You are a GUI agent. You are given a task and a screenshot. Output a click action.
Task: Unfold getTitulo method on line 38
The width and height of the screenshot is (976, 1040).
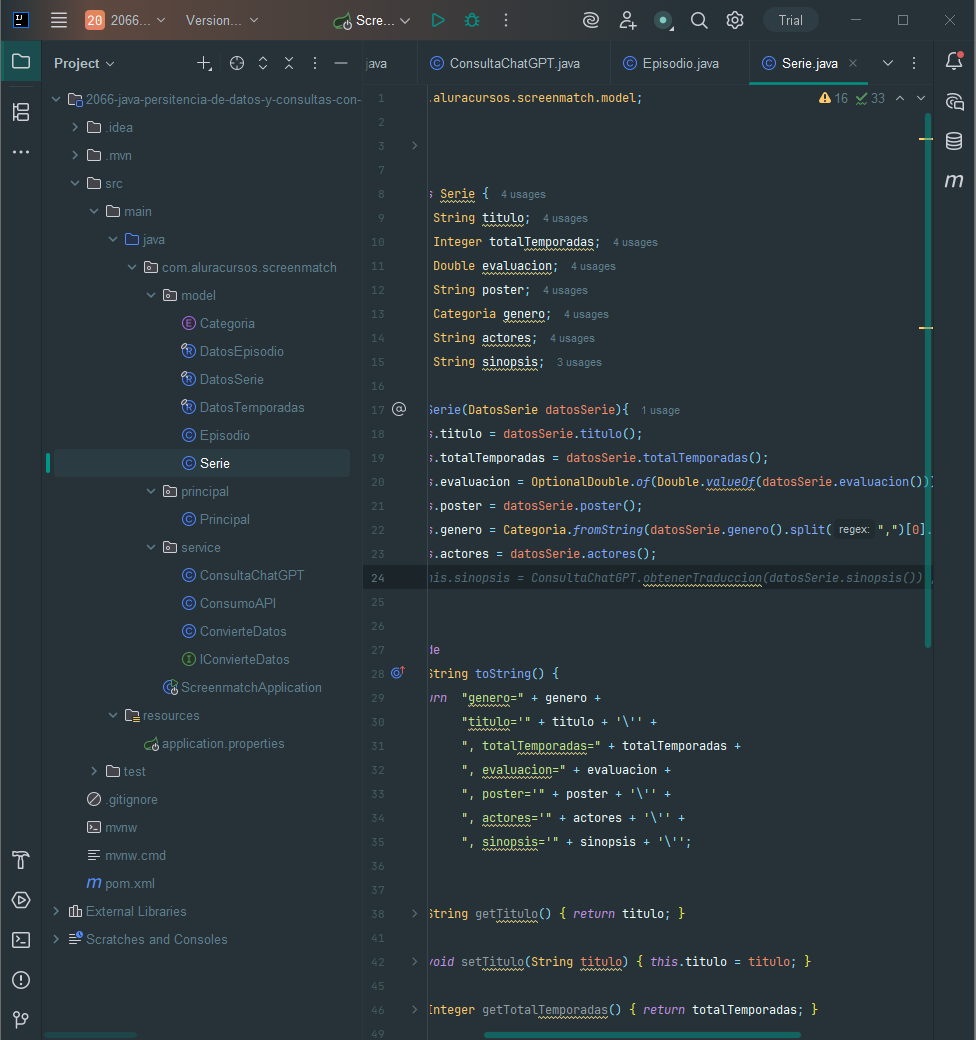click(414, 913)
